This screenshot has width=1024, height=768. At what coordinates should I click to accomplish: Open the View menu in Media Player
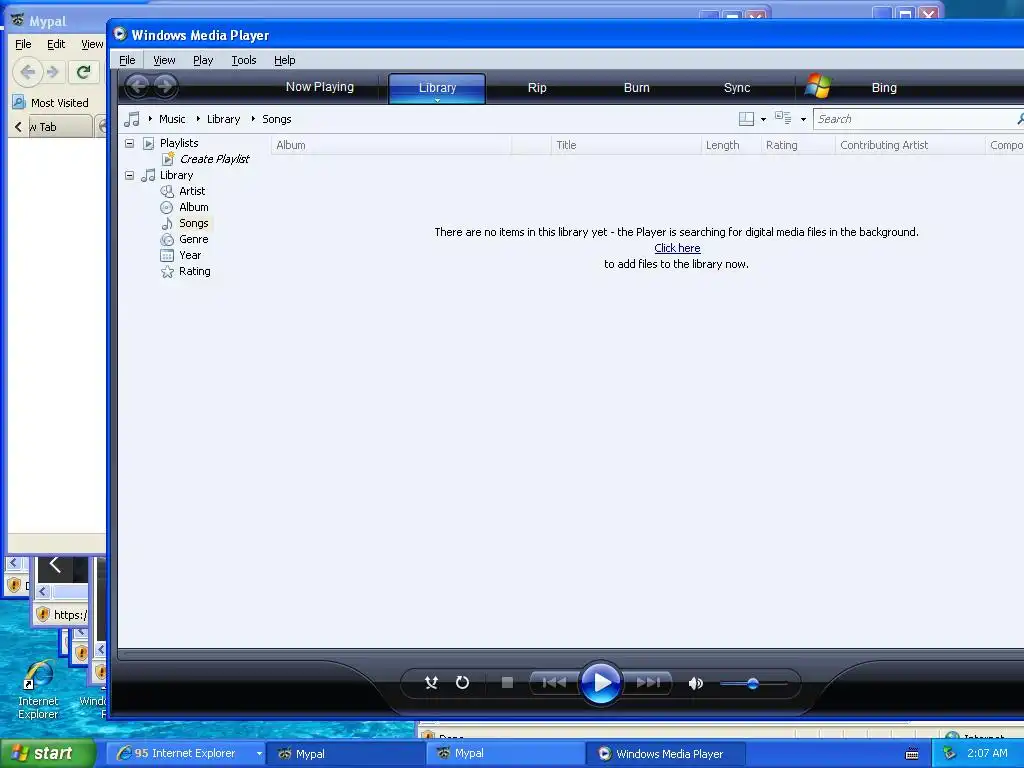[164, 60]
